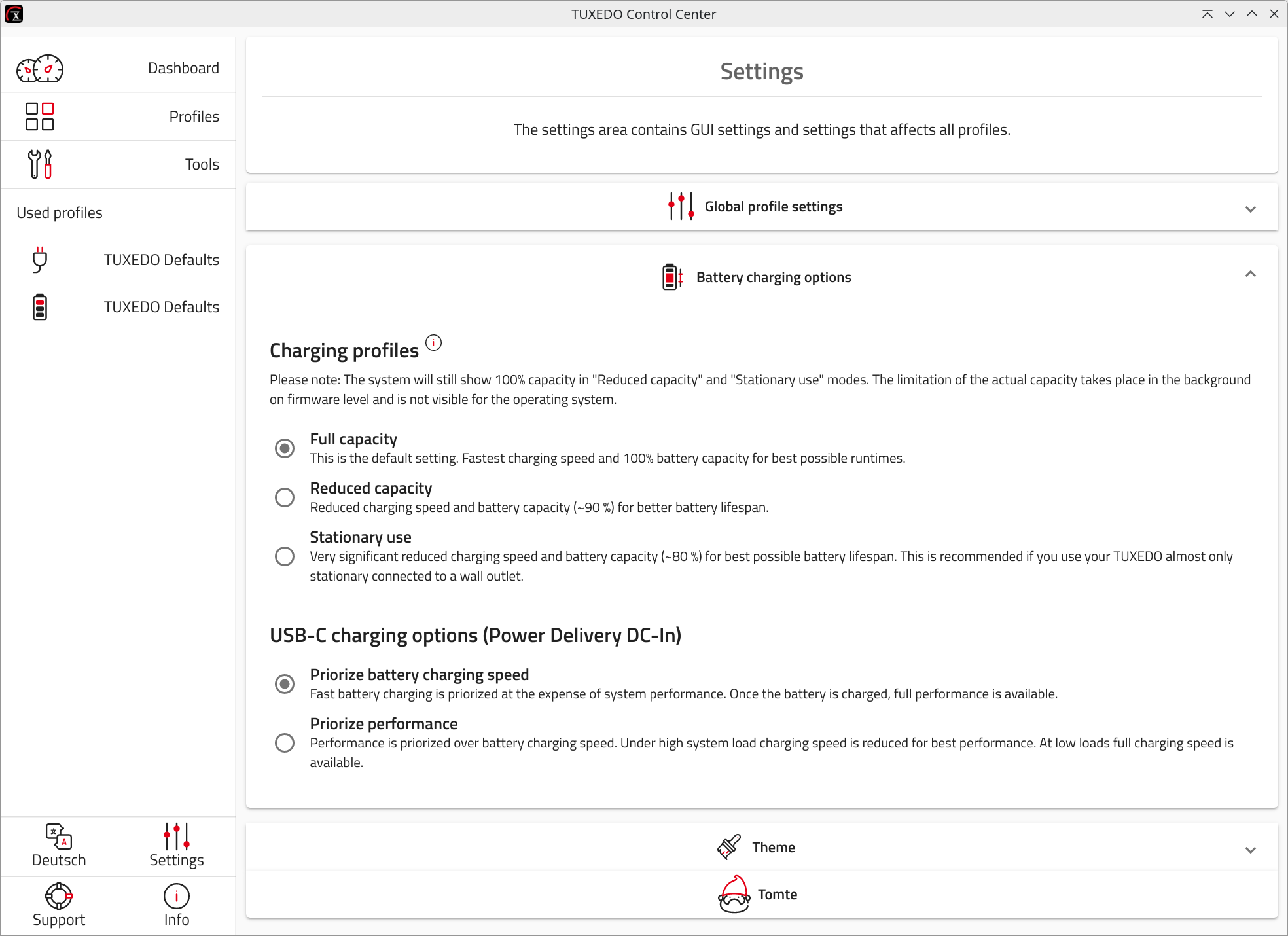This screenshot has width=1288, height=936.
Task: Click the Stationary use label text
Action: (361, 537)
